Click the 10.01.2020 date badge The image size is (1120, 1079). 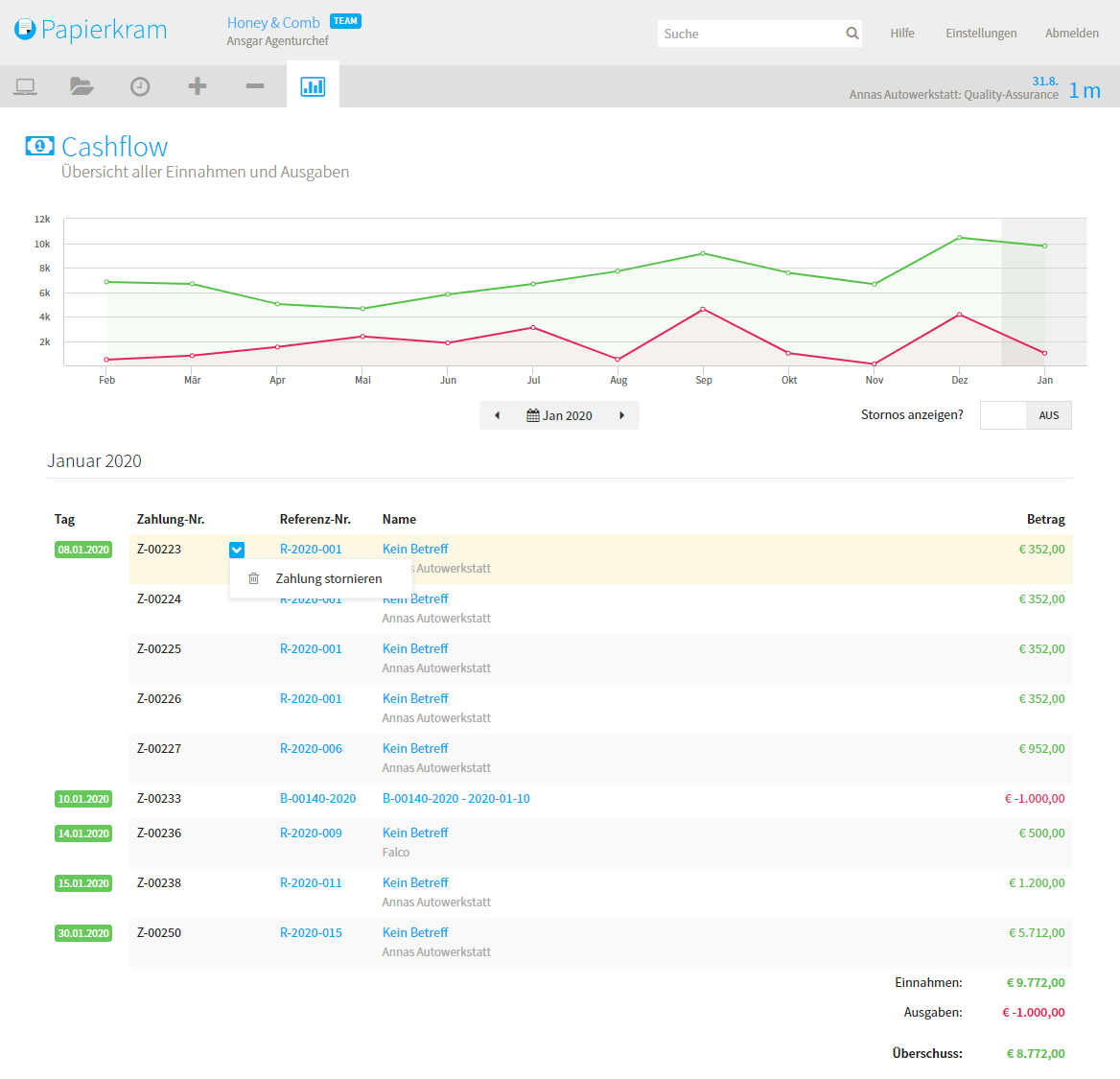(83, 799)
